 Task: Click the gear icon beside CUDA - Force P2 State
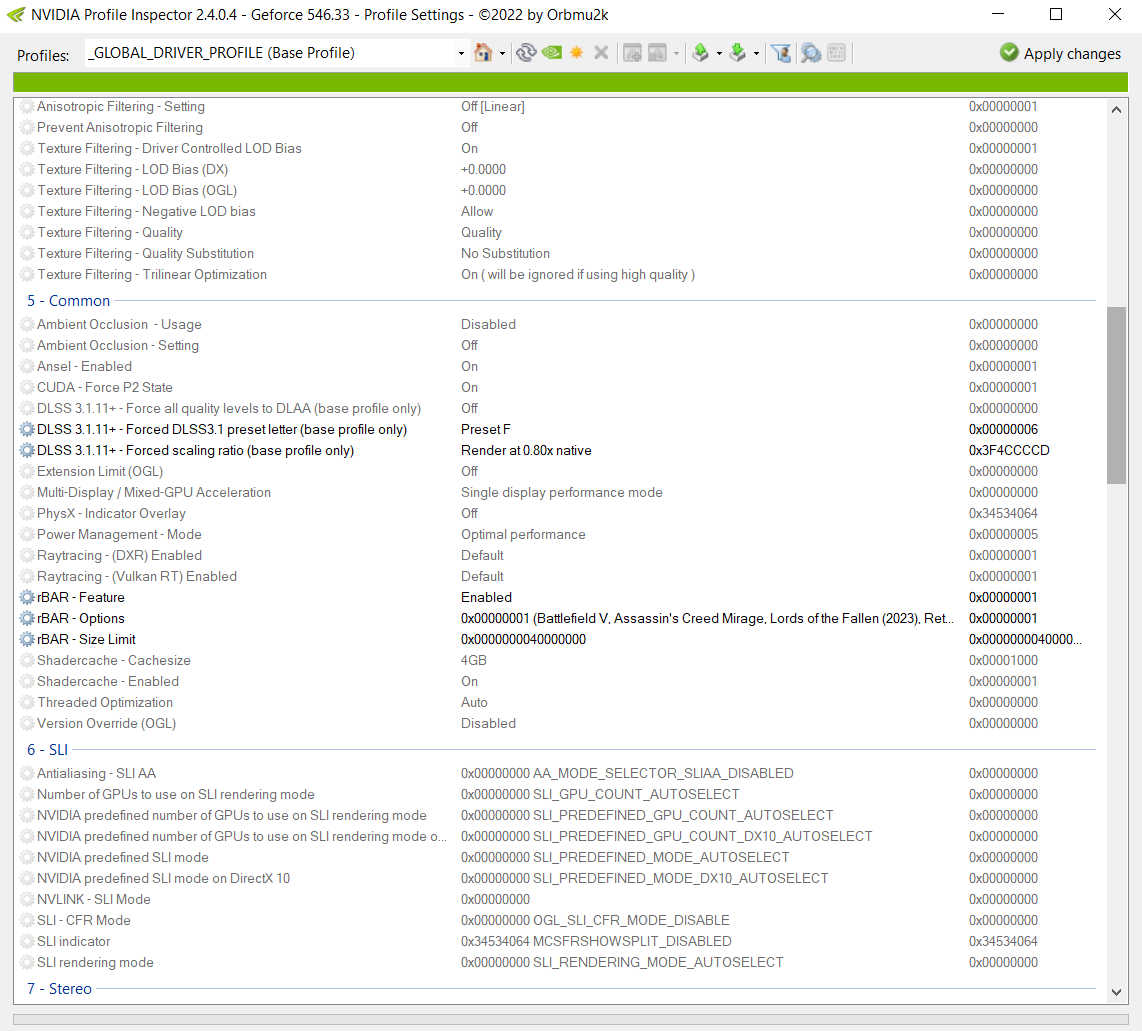pyautogui.click(x=27, y=387)
